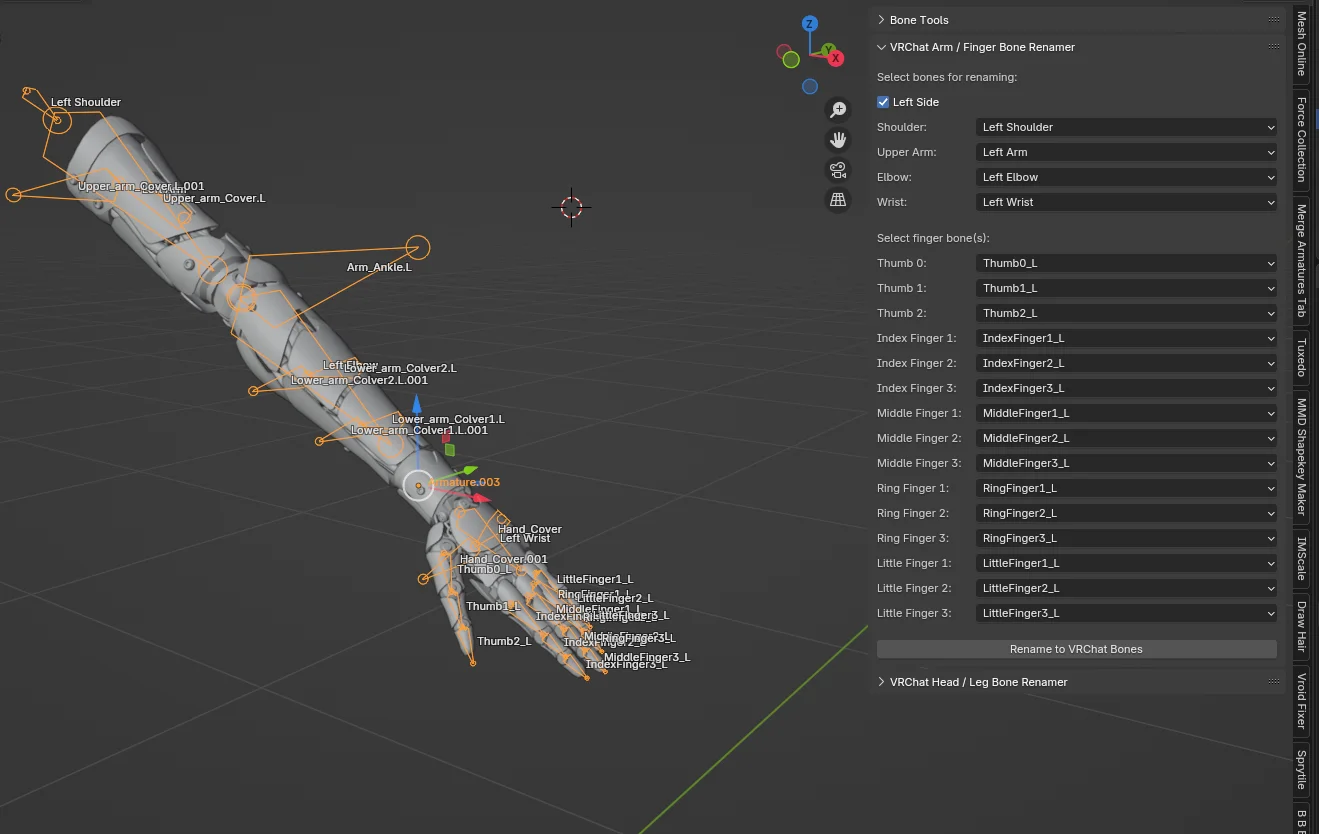Select the Zoom magnifier icon in viewport
The height and width of the screenshot is (834, 1319).
tap(838, 109)
